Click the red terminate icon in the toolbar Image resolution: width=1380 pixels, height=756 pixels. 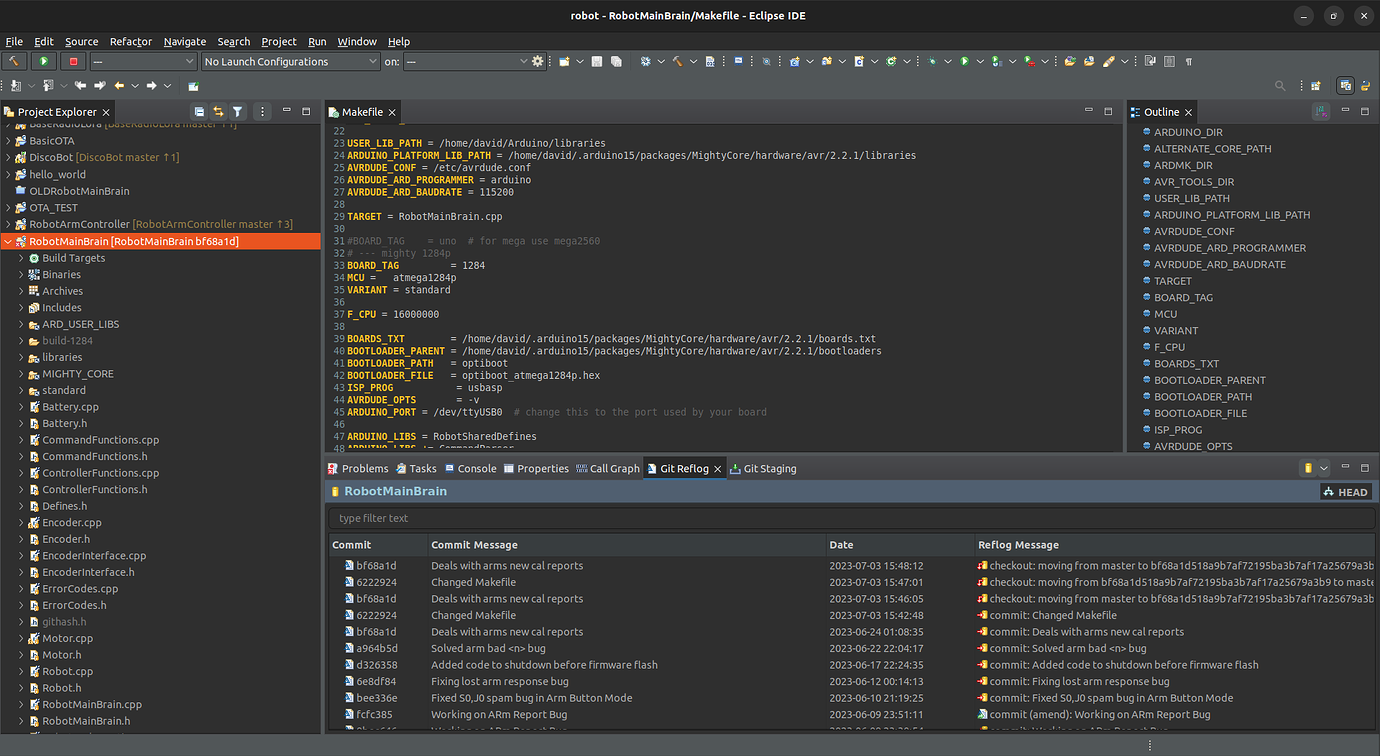pyautogui.click(x=71, y=61)
